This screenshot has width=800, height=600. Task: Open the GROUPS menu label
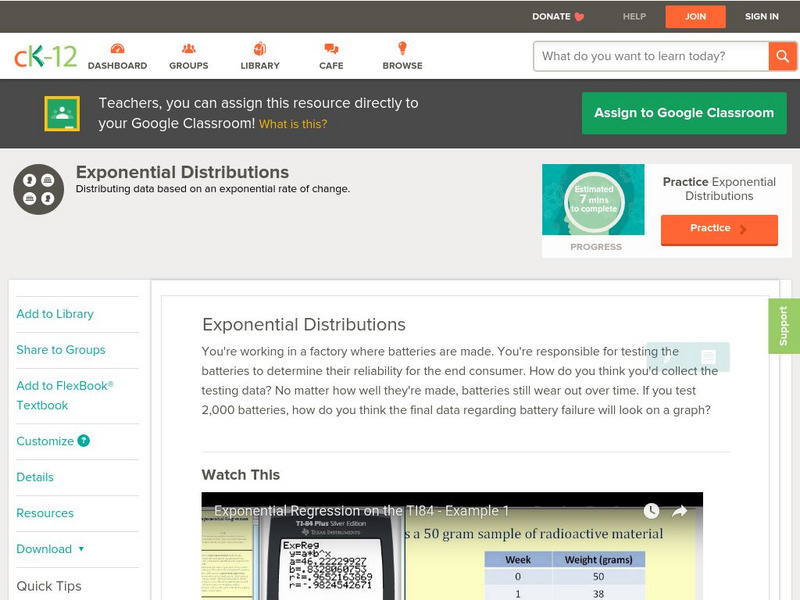click(189, 66)
